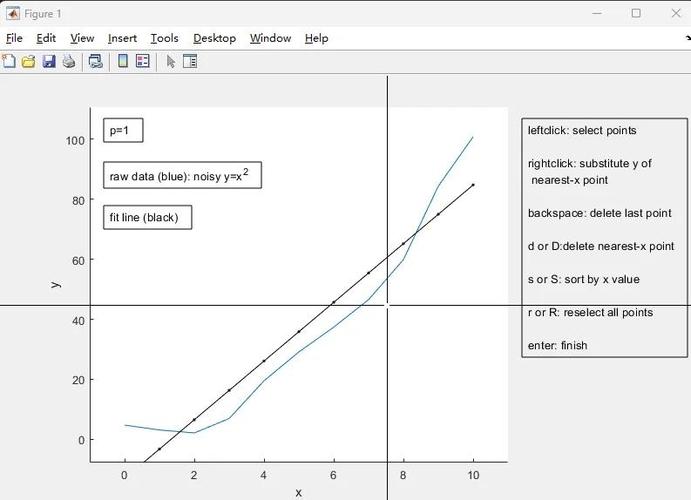Viewport: 691px width, 500px height.
Task: Open the View menu
Action: click(x=82, y=38)
